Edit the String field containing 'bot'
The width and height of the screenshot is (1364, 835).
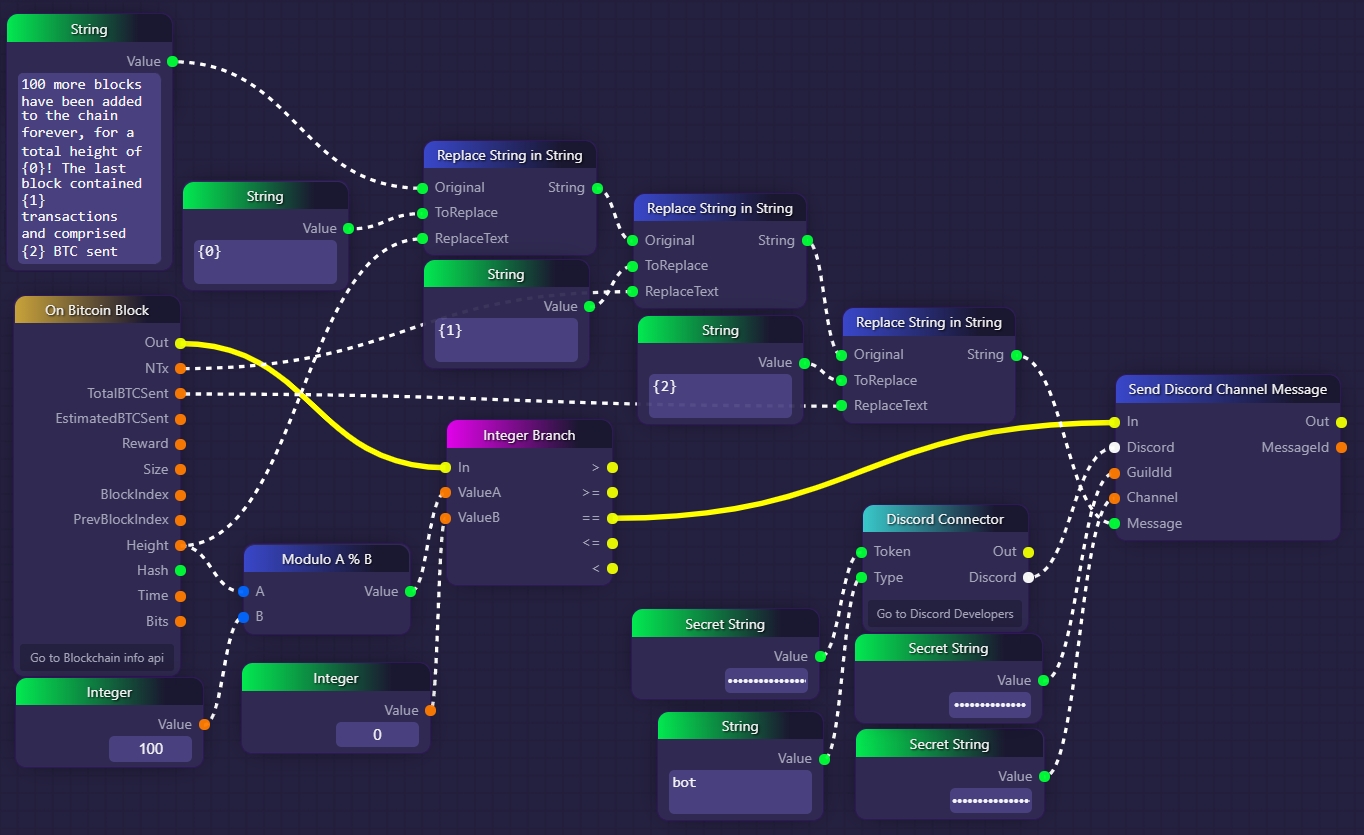click(x=740, y=791)
